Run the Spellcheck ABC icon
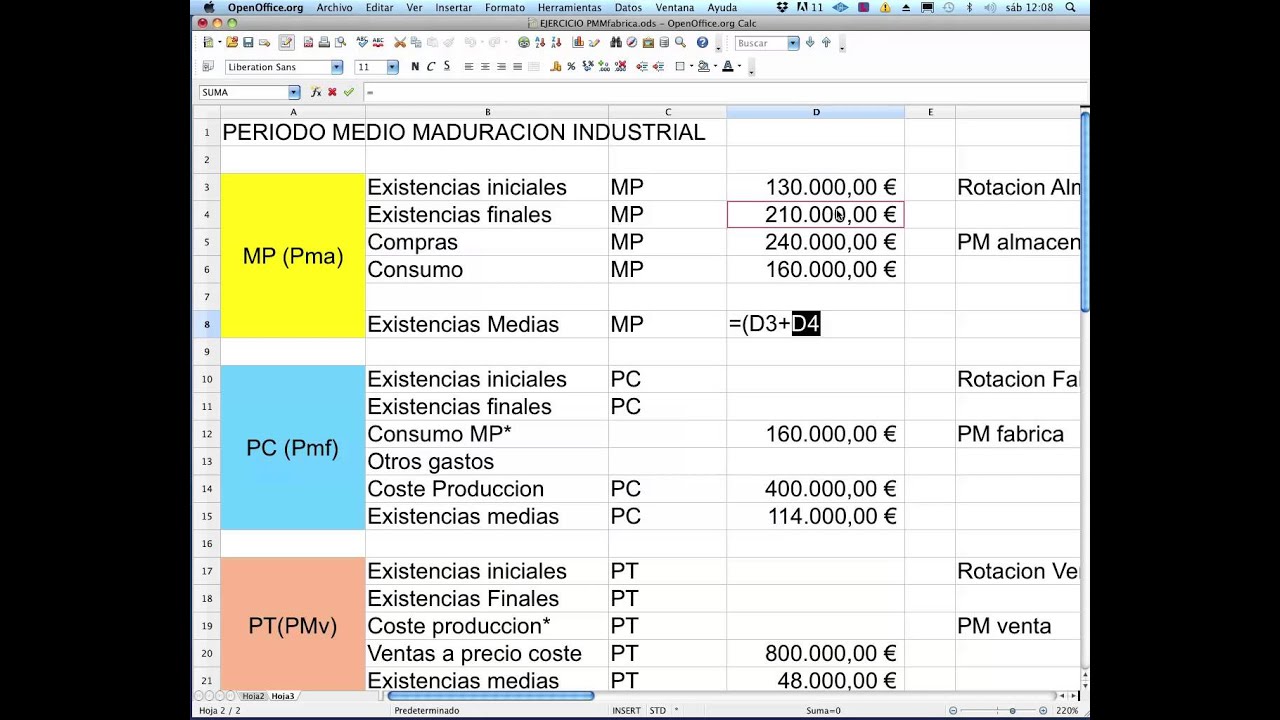Image resolution: width=1280 pixels, height=720 pixels. click(x=362, y=43)
